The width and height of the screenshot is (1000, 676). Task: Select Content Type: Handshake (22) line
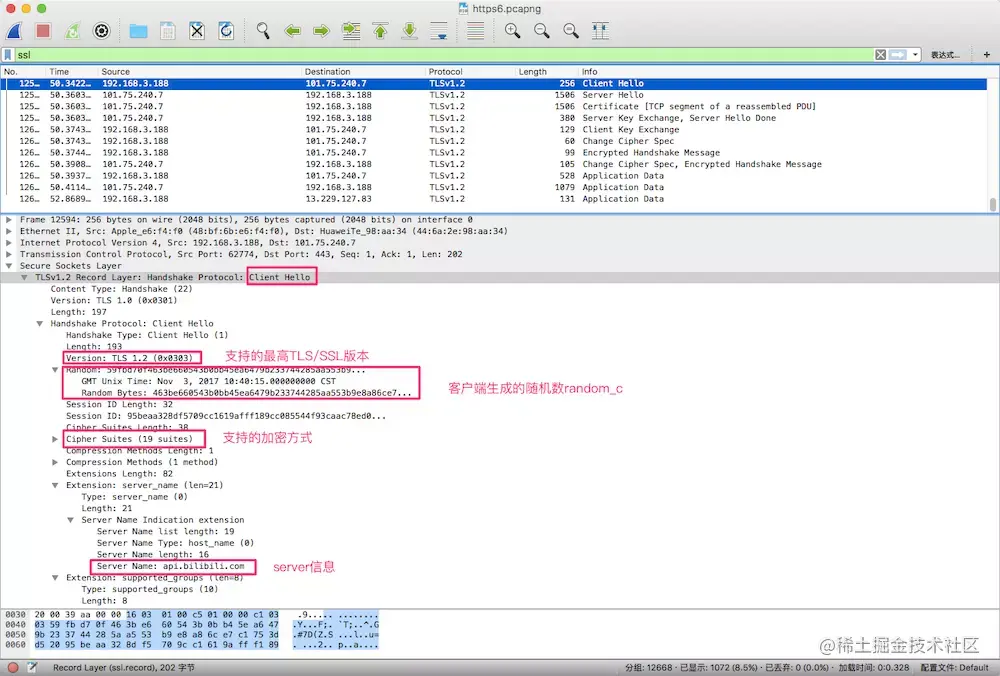click(x=121, y=289)
